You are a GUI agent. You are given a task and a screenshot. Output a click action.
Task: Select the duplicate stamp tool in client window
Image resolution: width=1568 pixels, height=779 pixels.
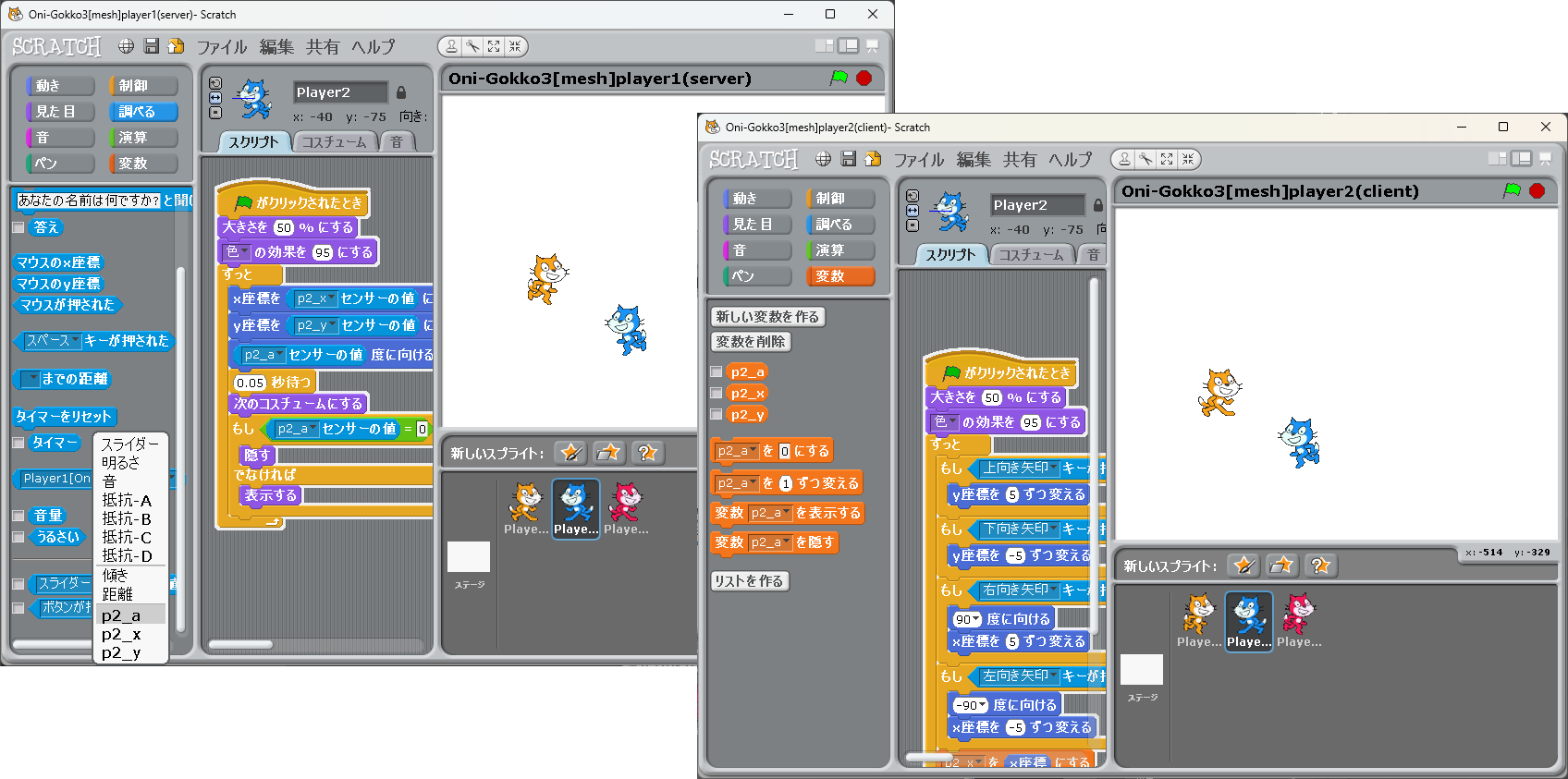(x=1124, y=159)
